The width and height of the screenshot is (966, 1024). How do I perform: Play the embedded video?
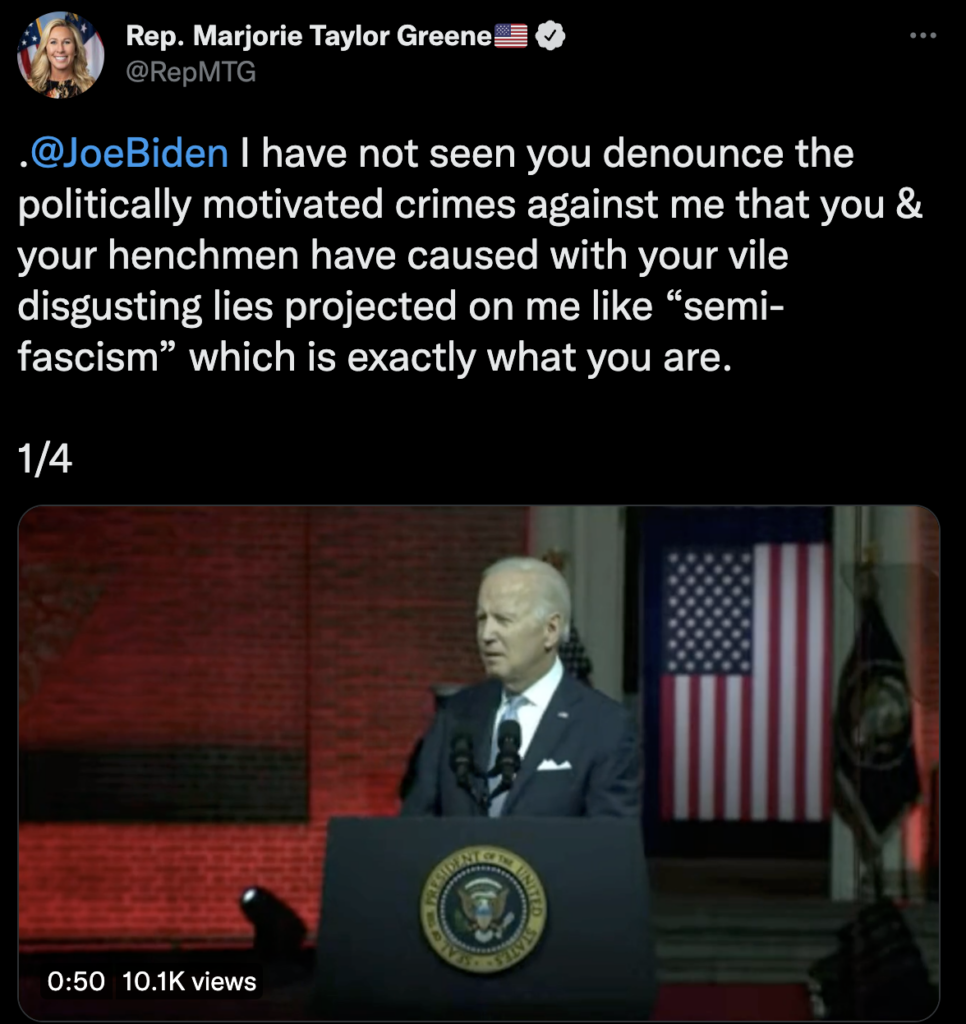click(x=479, y=760)
